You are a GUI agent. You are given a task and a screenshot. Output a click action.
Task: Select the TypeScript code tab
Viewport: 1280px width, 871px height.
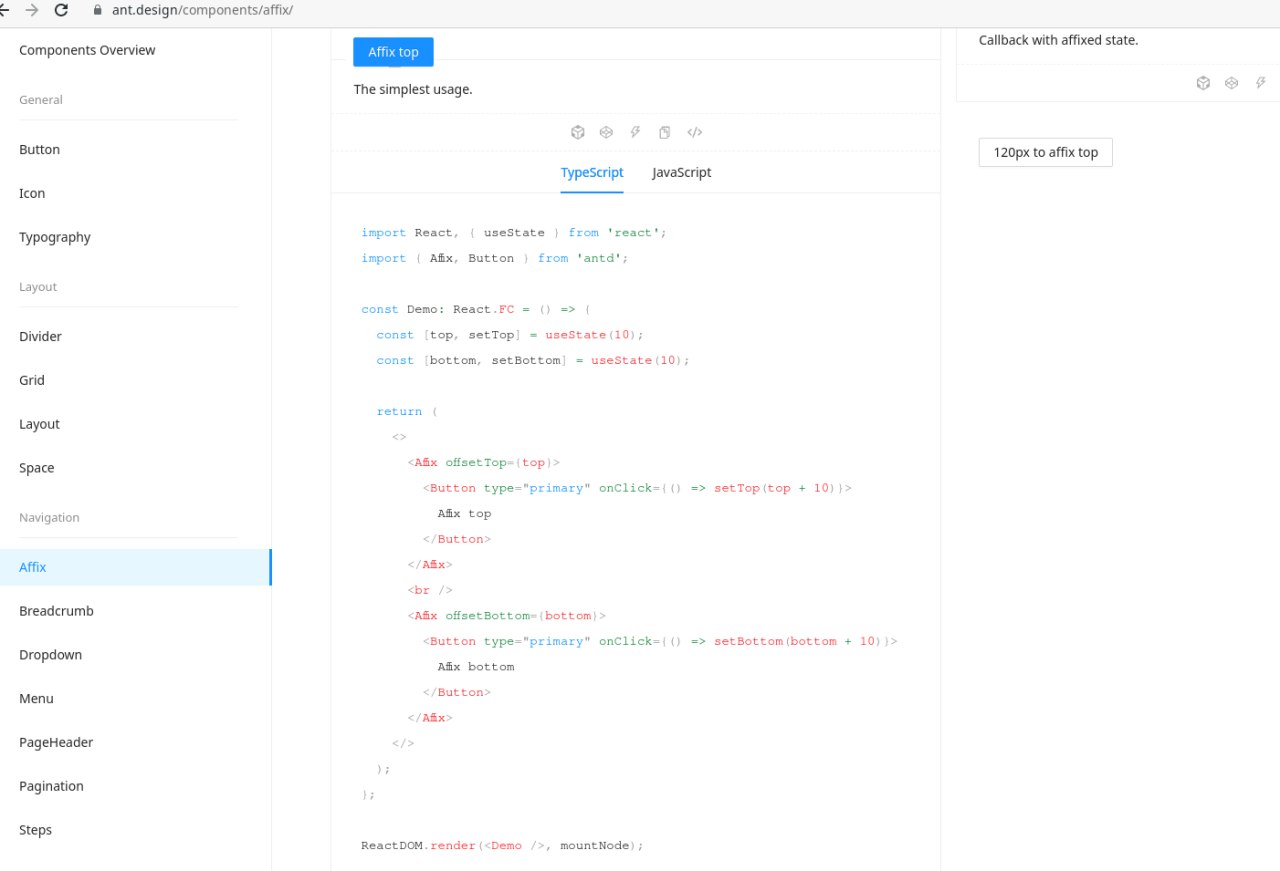pos(592,172)
